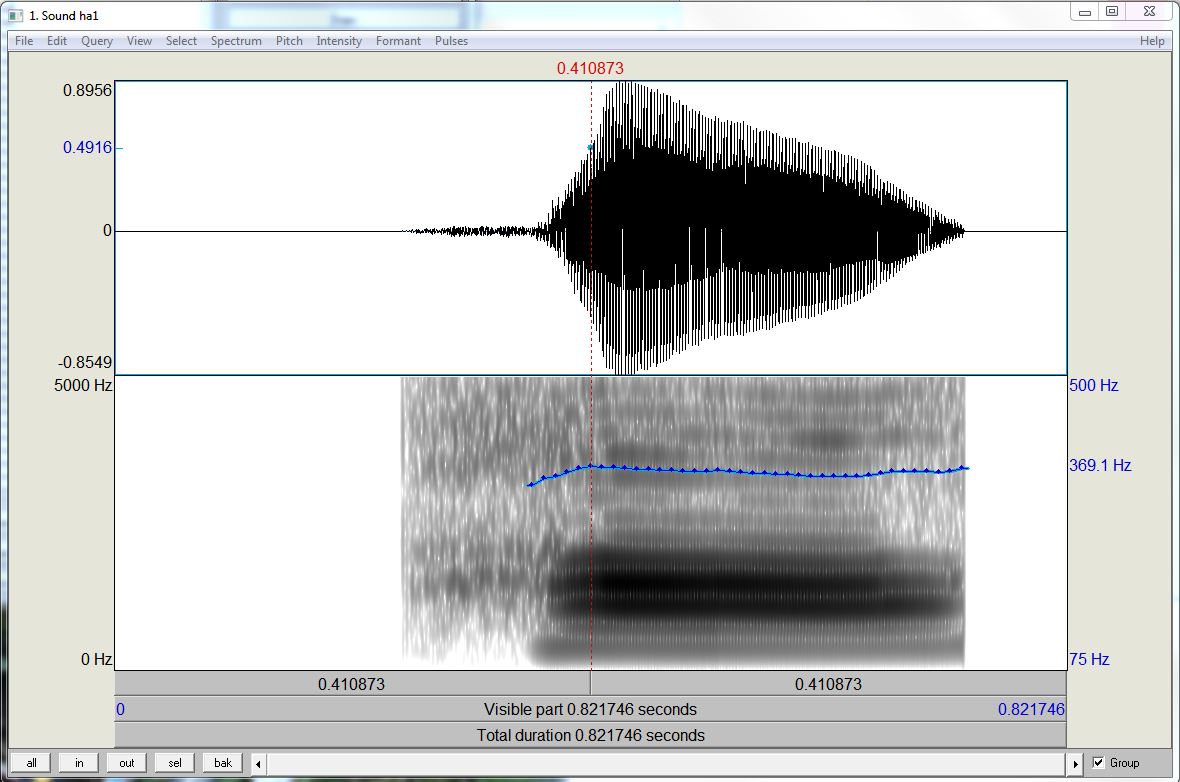Click the 500 Hz pitch ceiling label
1180x782 pixels.
(x=1093, y=385)
